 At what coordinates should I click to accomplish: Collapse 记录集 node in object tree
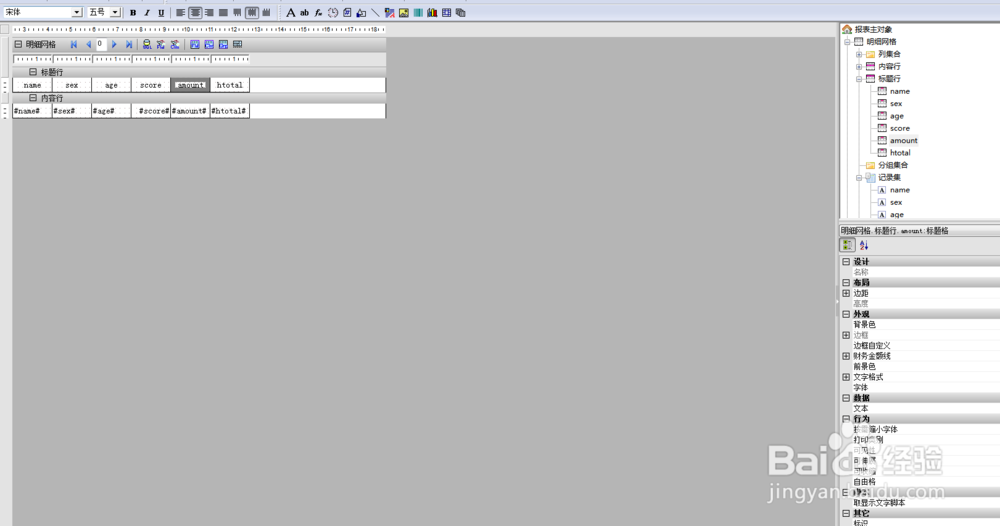tap(859, 178)
